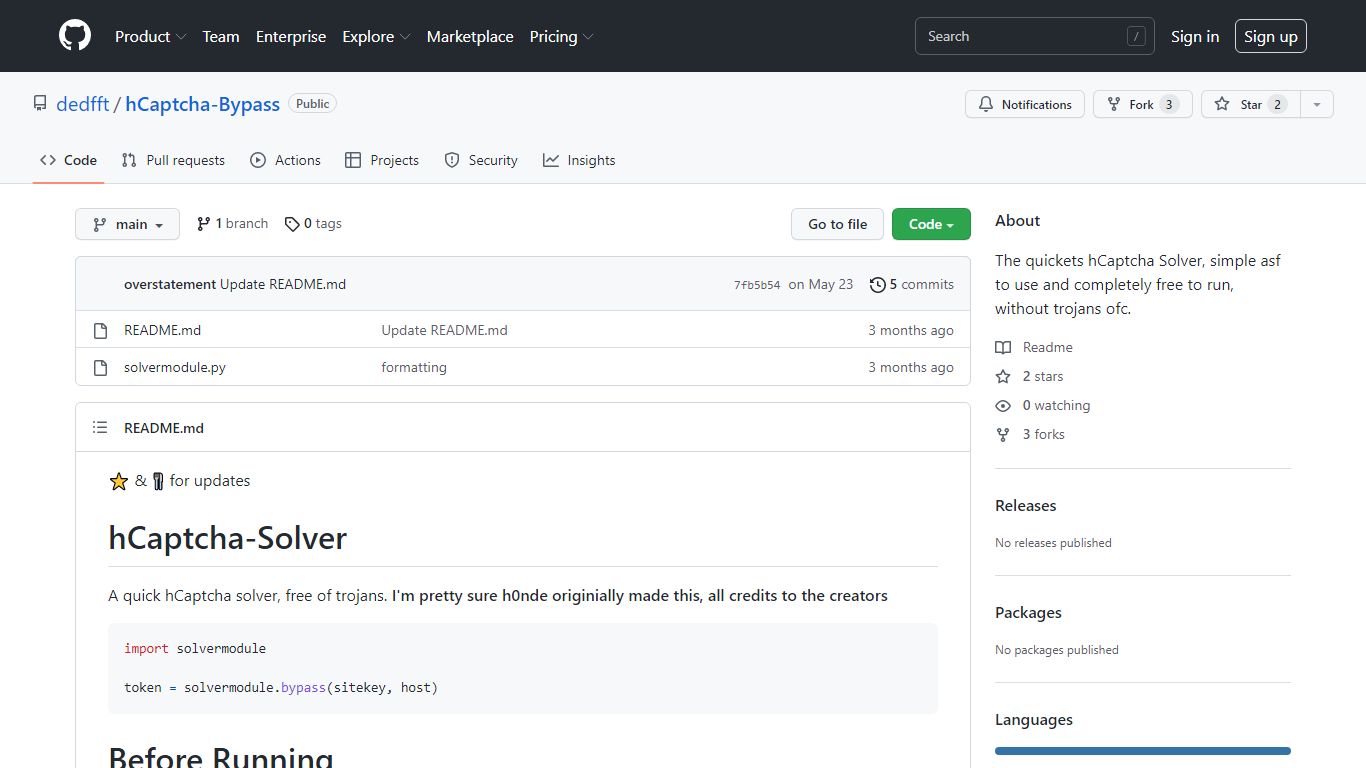The image size is (1366, 768).
Task: Click the star icon next to 2 stars
Action: tap(1003, 376)
